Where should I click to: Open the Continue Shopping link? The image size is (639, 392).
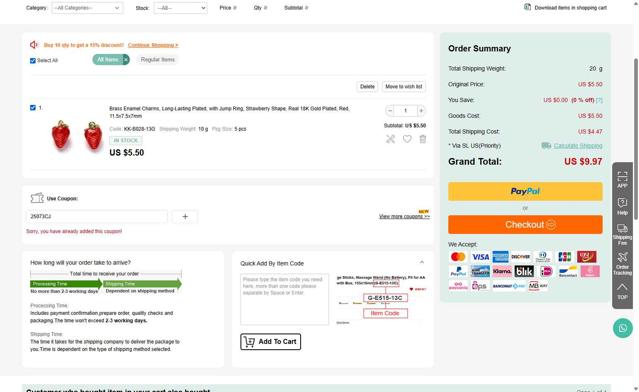pos(153,45)
